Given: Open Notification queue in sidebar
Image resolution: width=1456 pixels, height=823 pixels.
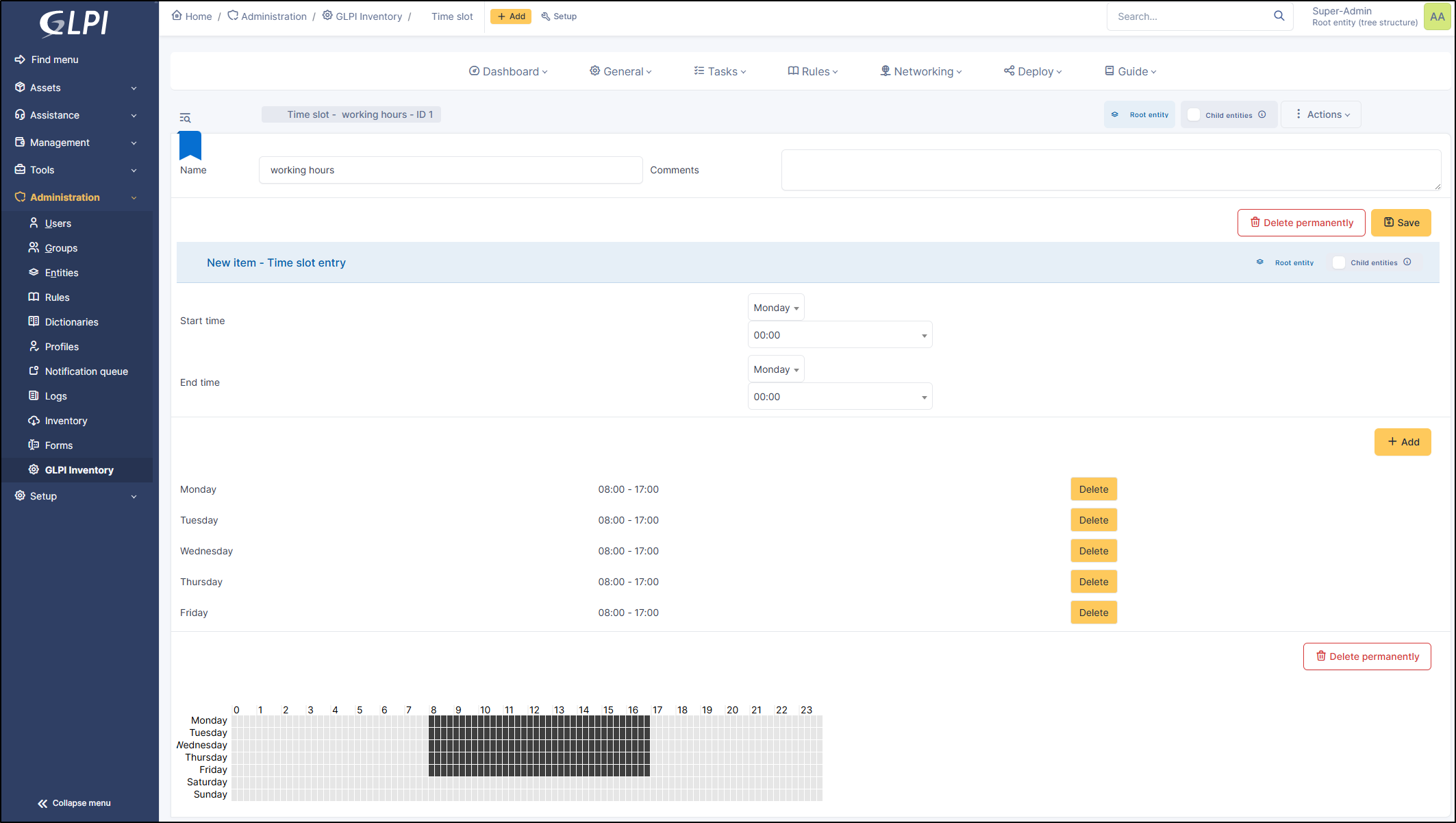Looking at the screenshot, I should click(86, 371).
